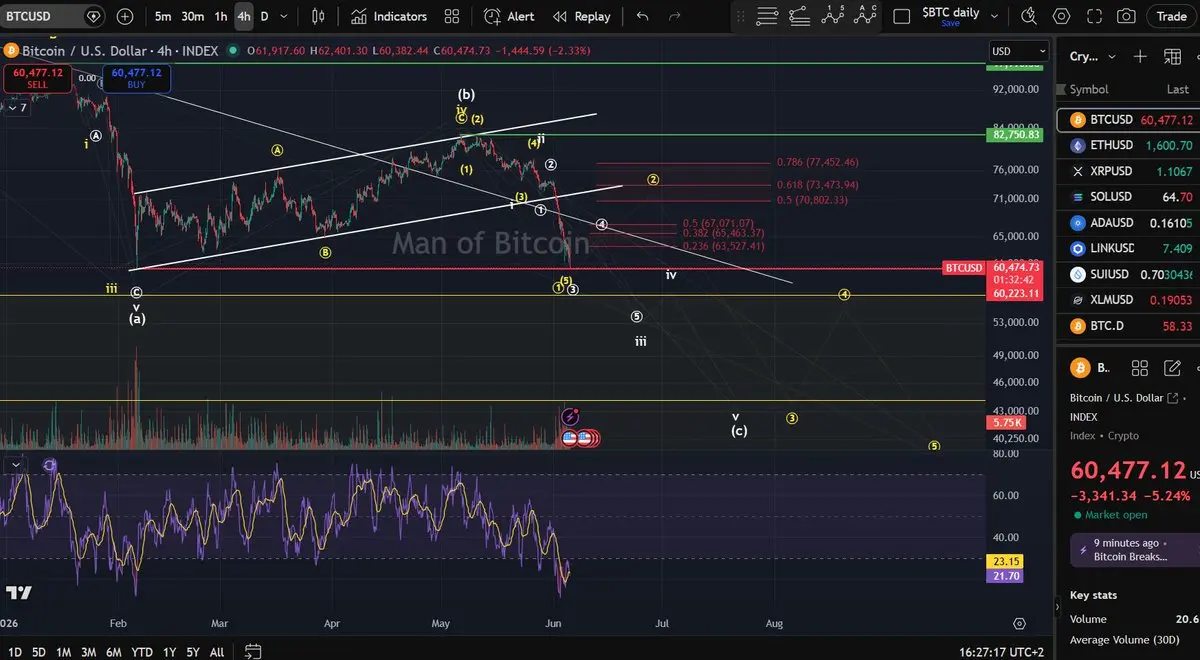Viewport: 1200px width, 660px height.
Task: Select BTCUSD in the watchlist
Action: point(1130,119)
